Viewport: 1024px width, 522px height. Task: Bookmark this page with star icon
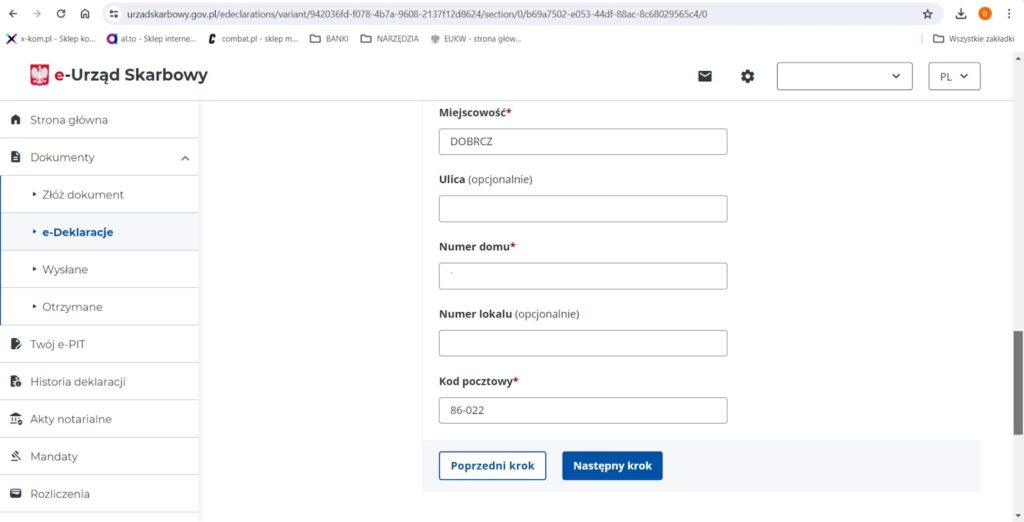tap(927, 14)
